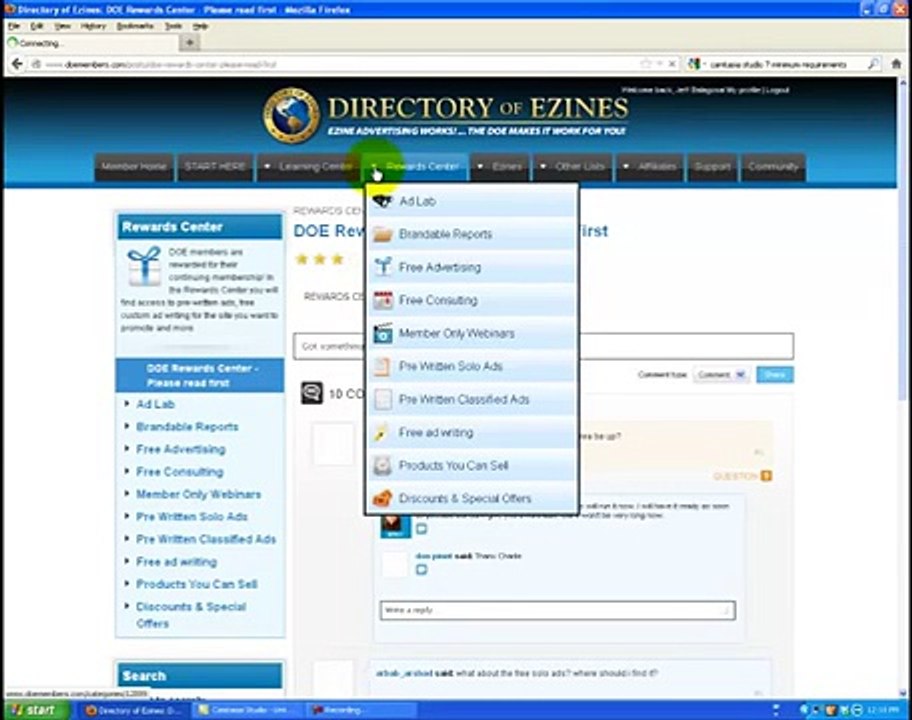Click the Windows Start button
The width and height of the screenshot is (912, 720).
pos(36,710)
